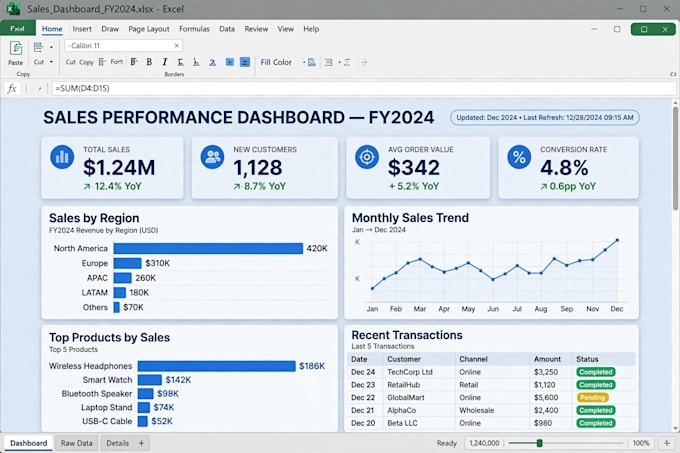The width and height of the screenshot is (680, 453).
Task: Open the dropdown arrow next to Cut
Action: (51, 62)
